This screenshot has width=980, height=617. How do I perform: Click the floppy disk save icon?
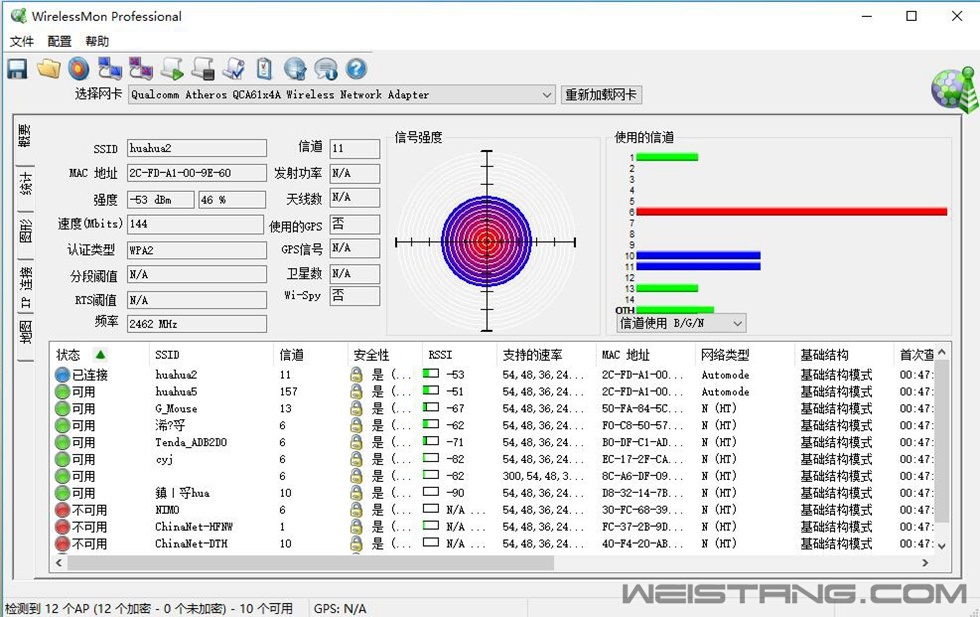[x=17, y=69]
